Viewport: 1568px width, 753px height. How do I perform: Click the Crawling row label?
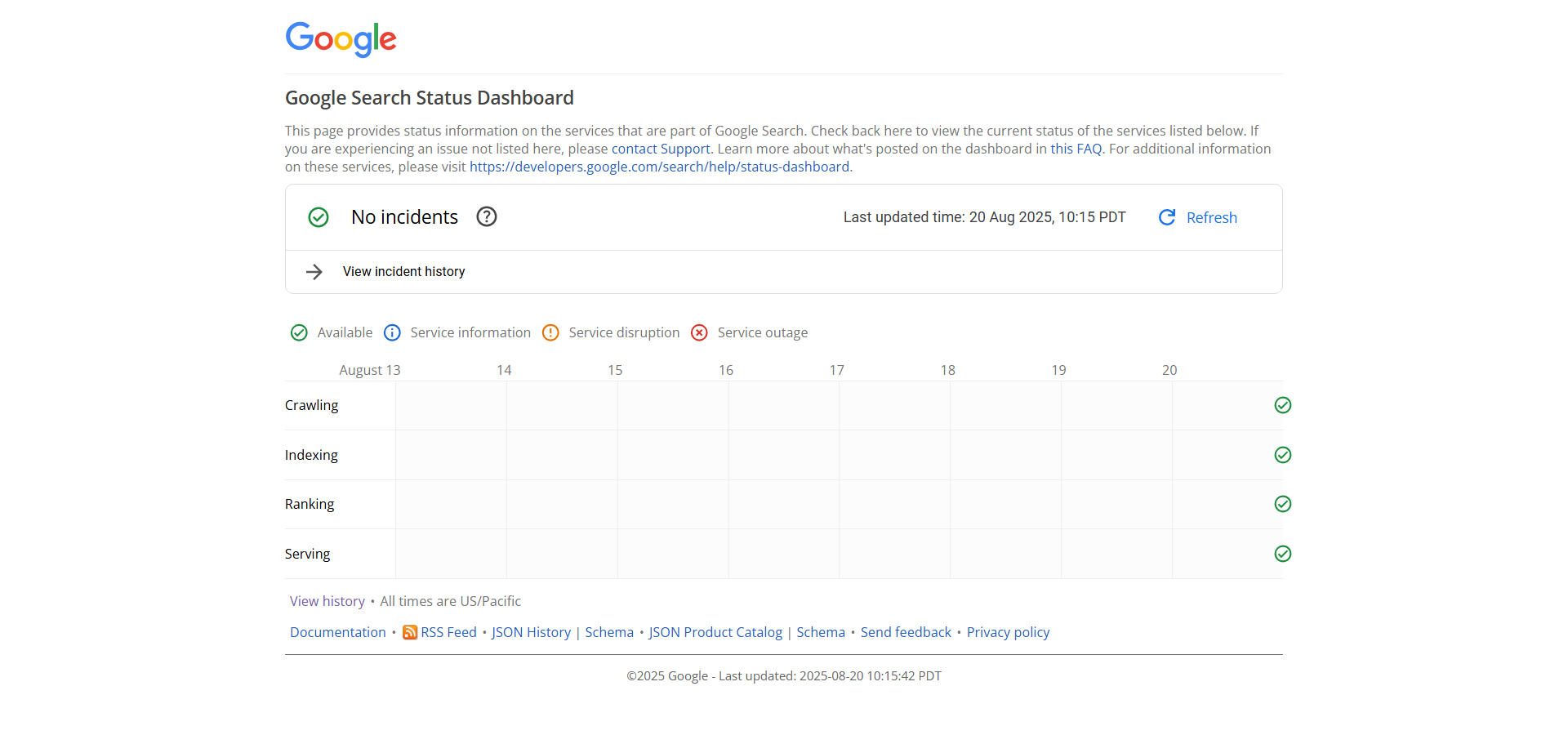(311, 405)
